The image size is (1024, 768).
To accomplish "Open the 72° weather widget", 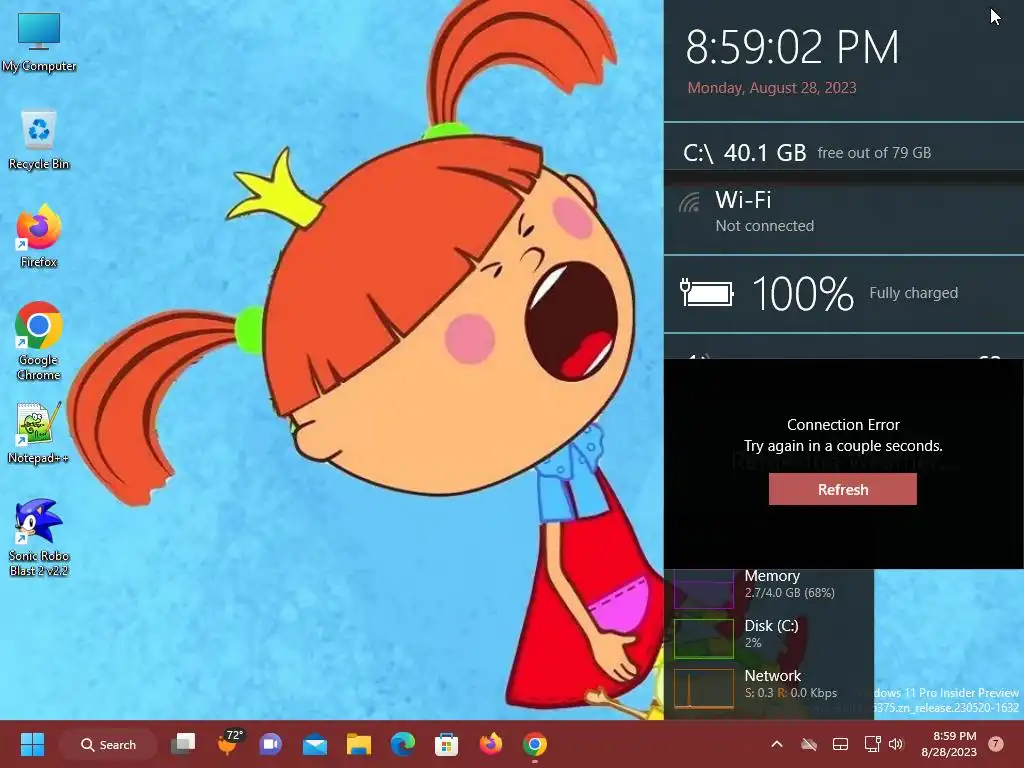I will (x=229, y=743).
